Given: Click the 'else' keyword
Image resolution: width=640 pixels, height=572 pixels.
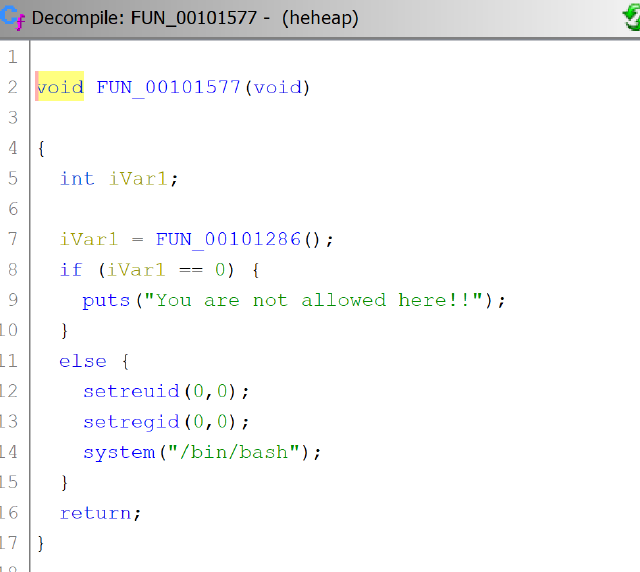Looking at the screenshot, I should pyautogui.click(x=83, y=361).
